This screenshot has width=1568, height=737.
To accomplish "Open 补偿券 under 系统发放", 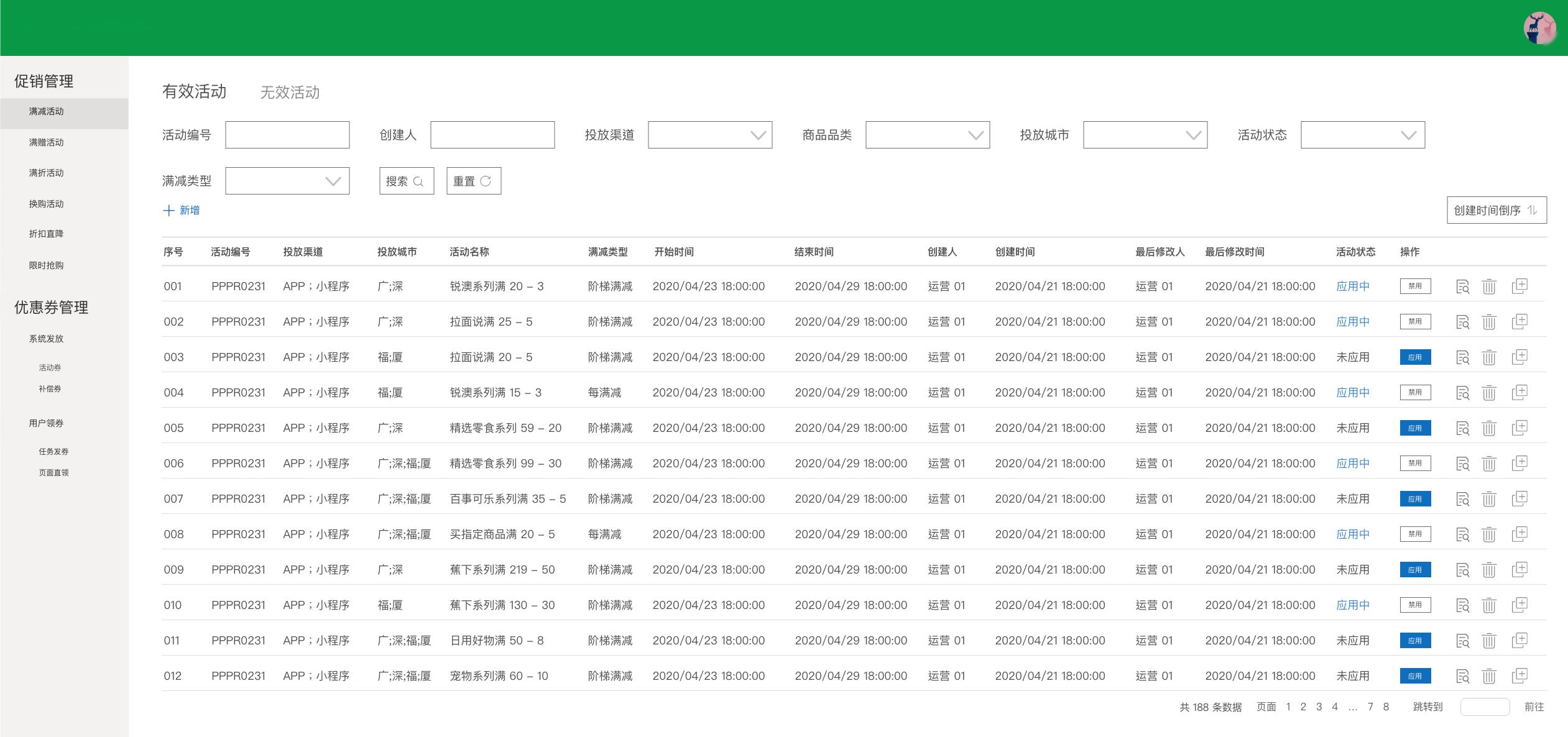I will pyautogui.click(x=50, y=389).
